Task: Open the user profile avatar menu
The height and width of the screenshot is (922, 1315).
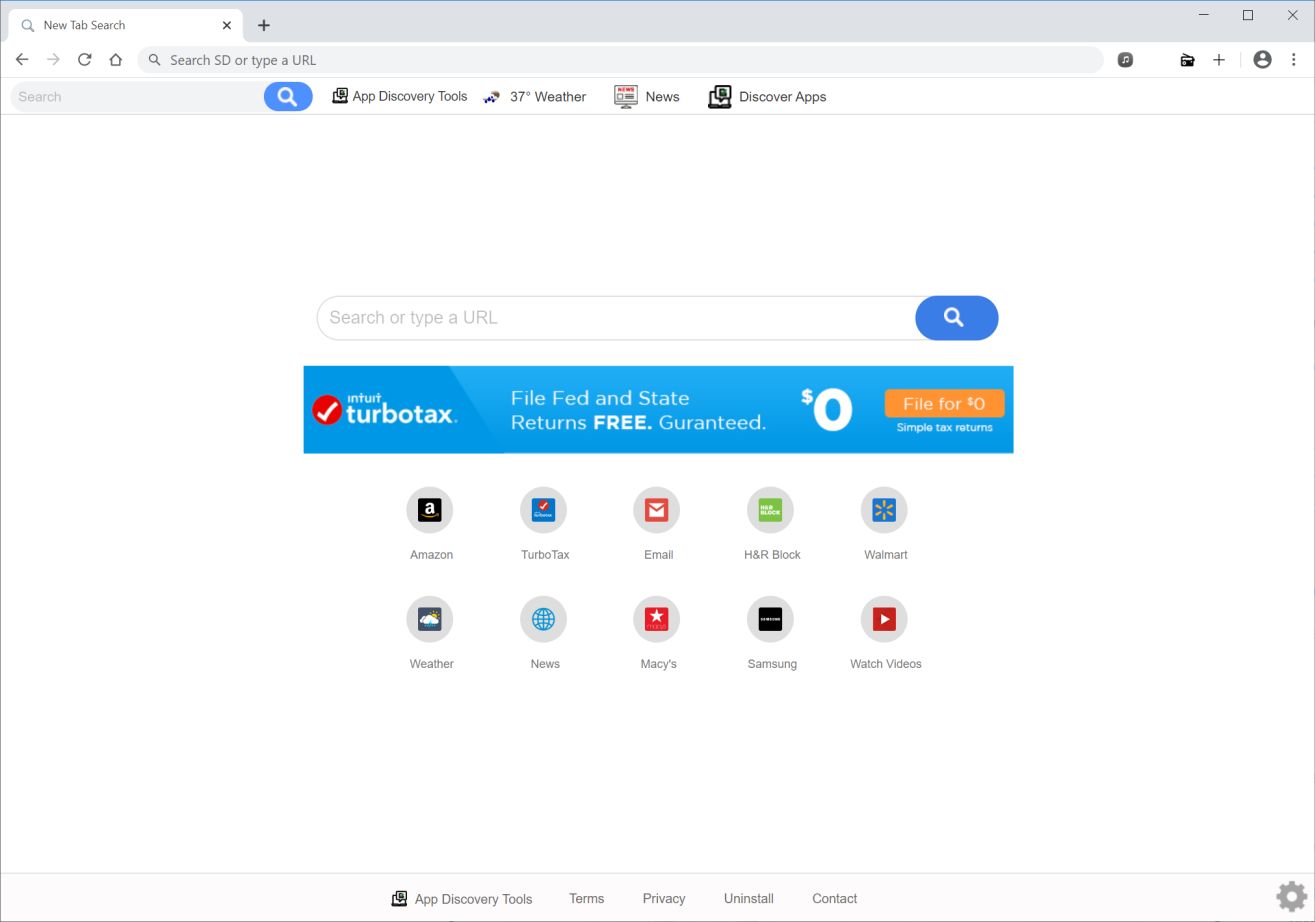Action: tap(1262, 60)
